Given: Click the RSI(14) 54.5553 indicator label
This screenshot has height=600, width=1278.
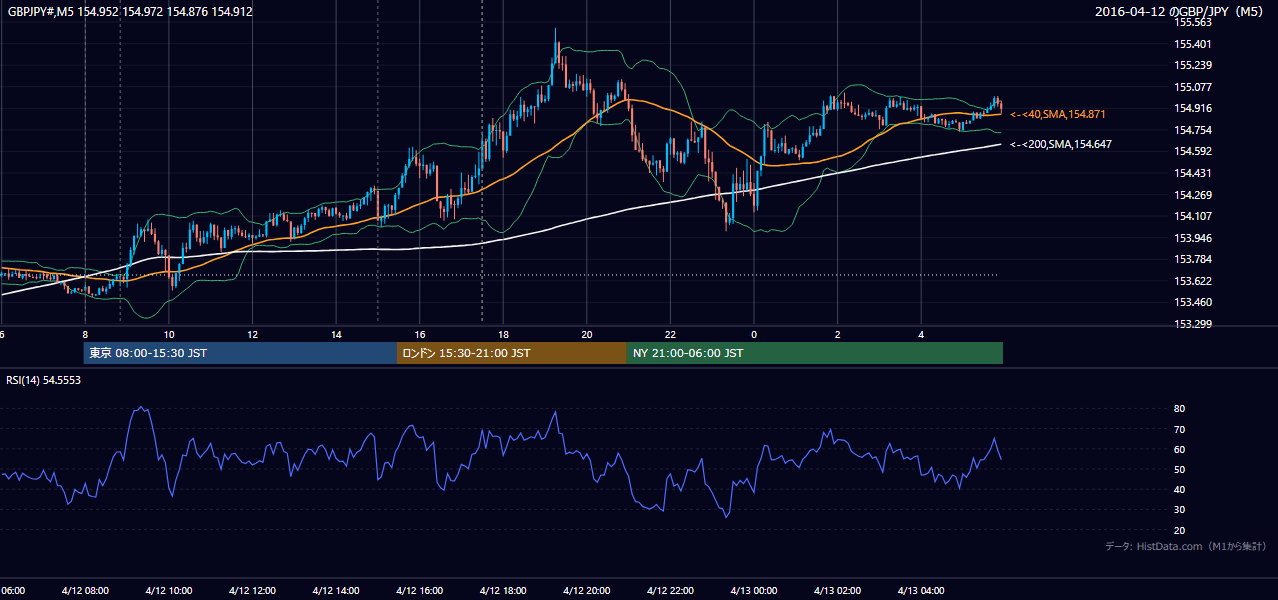Looking at the screenshot, I should pos(44,381).
